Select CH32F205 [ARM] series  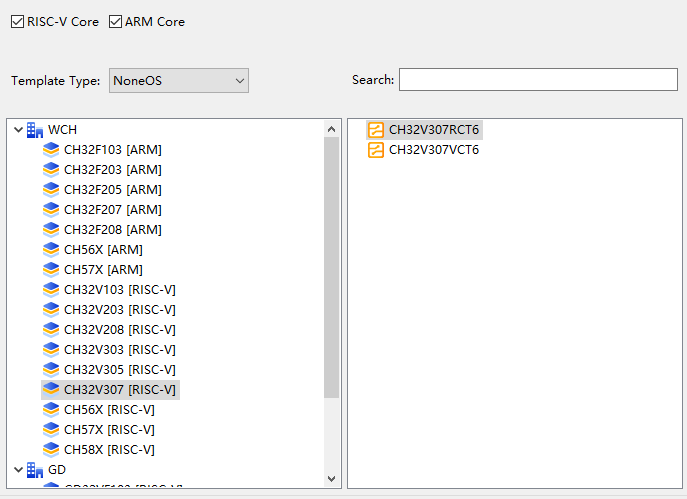coord(113,190)
